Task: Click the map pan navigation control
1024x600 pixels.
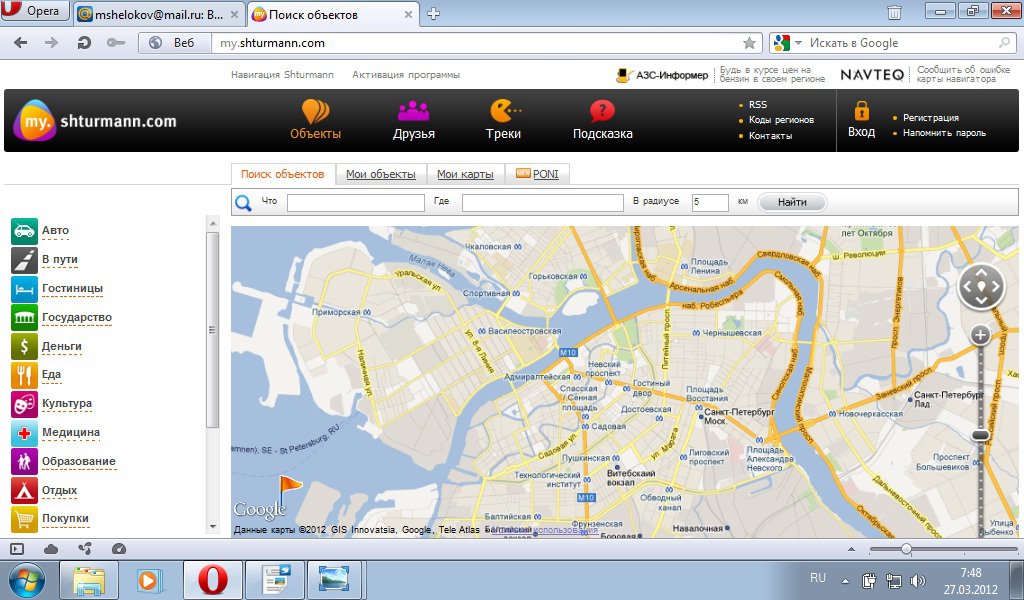Action: click(x=980, y=287)
